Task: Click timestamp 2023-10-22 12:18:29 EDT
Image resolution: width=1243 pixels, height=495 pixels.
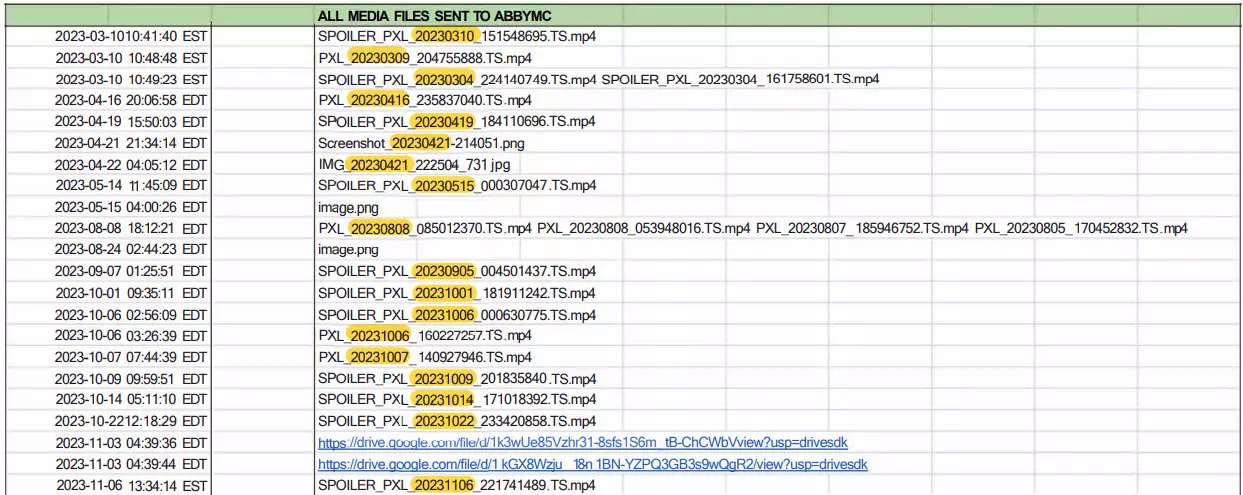Action: [x=131, y=421]
